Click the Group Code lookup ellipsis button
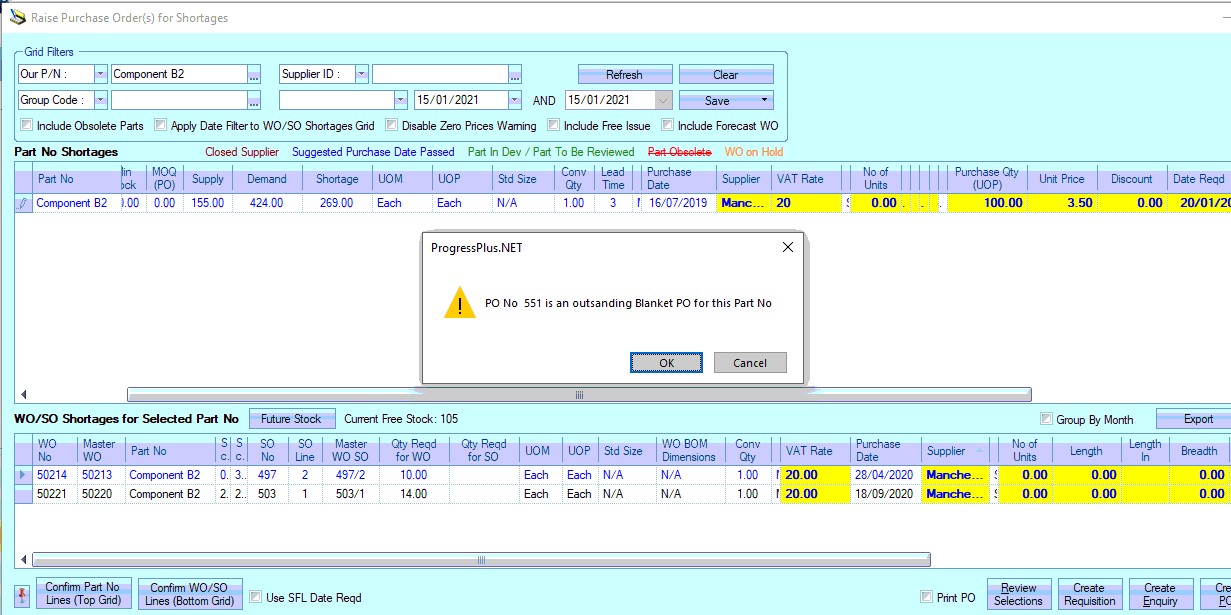Image resolution: width=1231 pixels, height=615 pixels. point(254,100)
